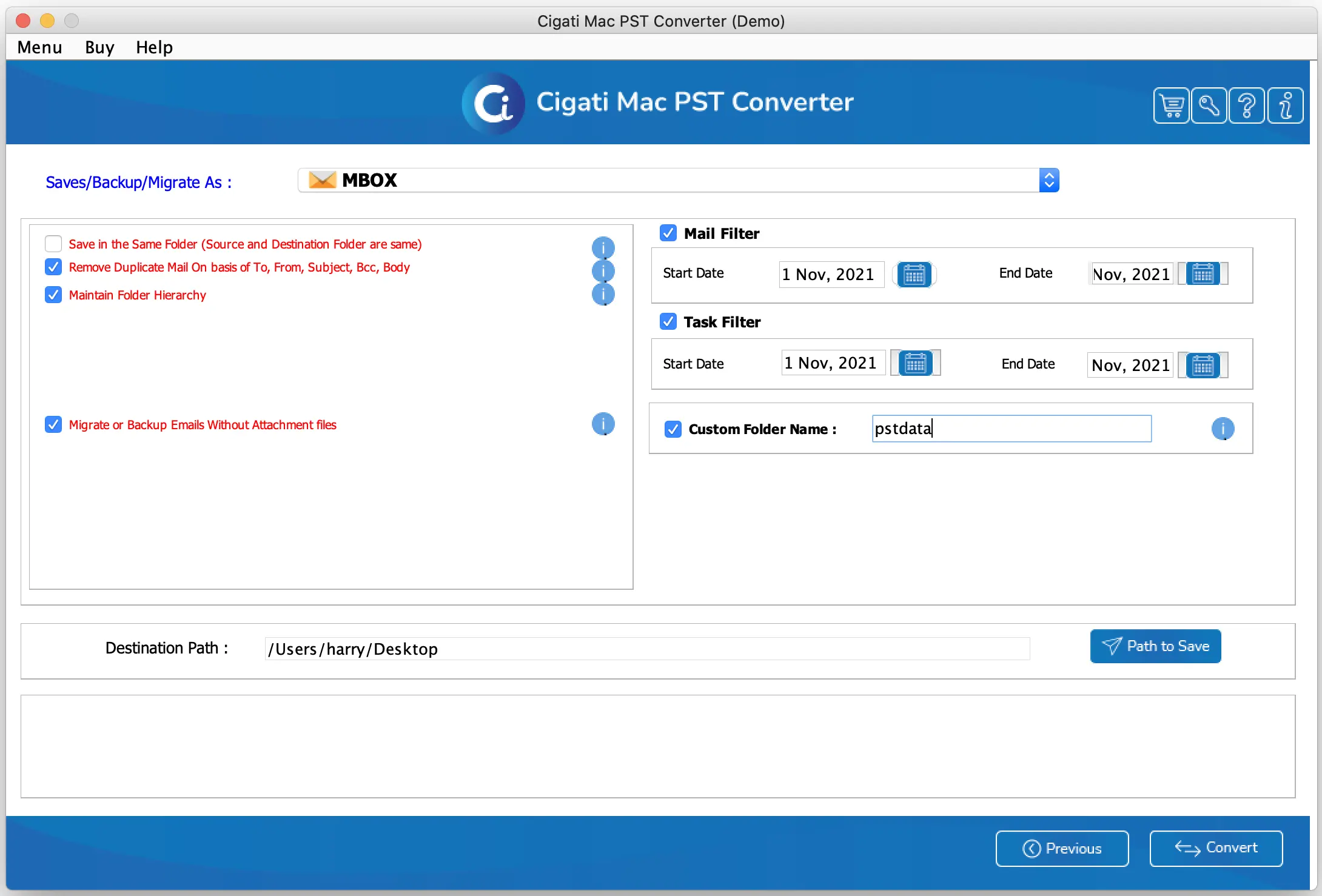Click the Custom Folder Name text field
This screenshot has height=896, width=1322.
pos(1012,429)
